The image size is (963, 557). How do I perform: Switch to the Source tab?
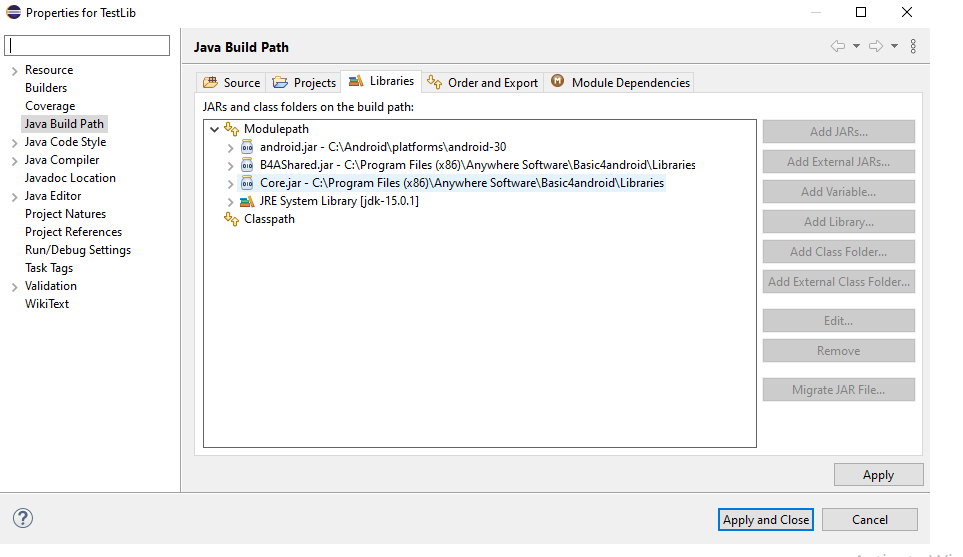coord(232,83)
